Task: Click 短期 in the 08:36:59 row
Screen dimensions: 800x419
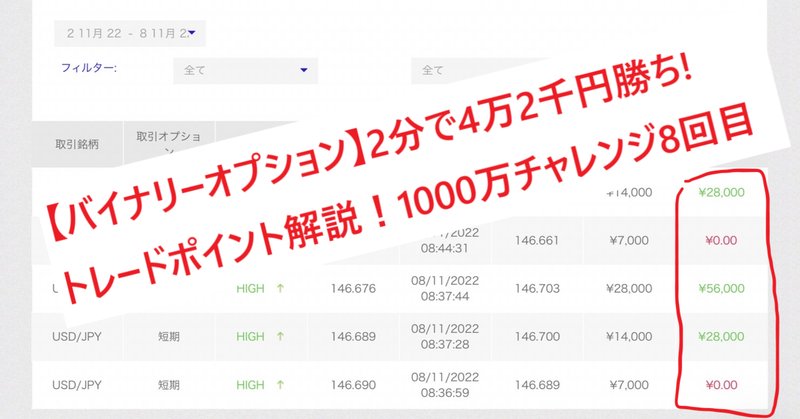Action: tap(169, 385)
